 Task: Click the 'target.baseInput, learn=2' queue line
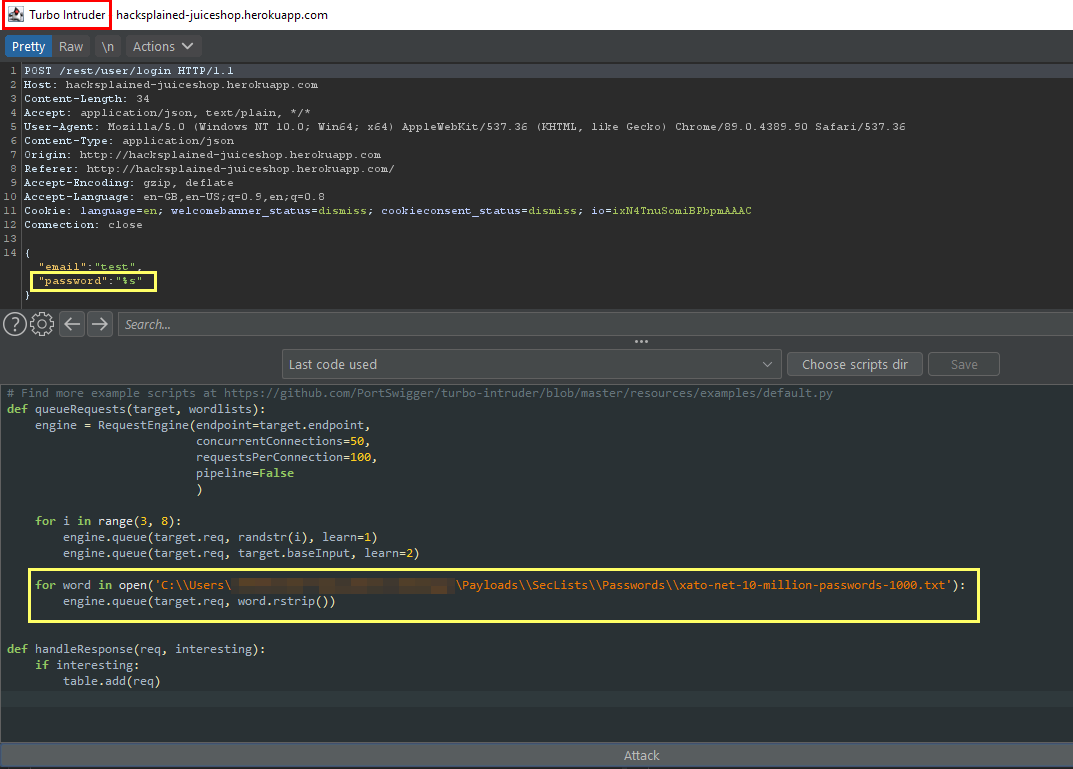pyautogui.click(x=241, y=553)
